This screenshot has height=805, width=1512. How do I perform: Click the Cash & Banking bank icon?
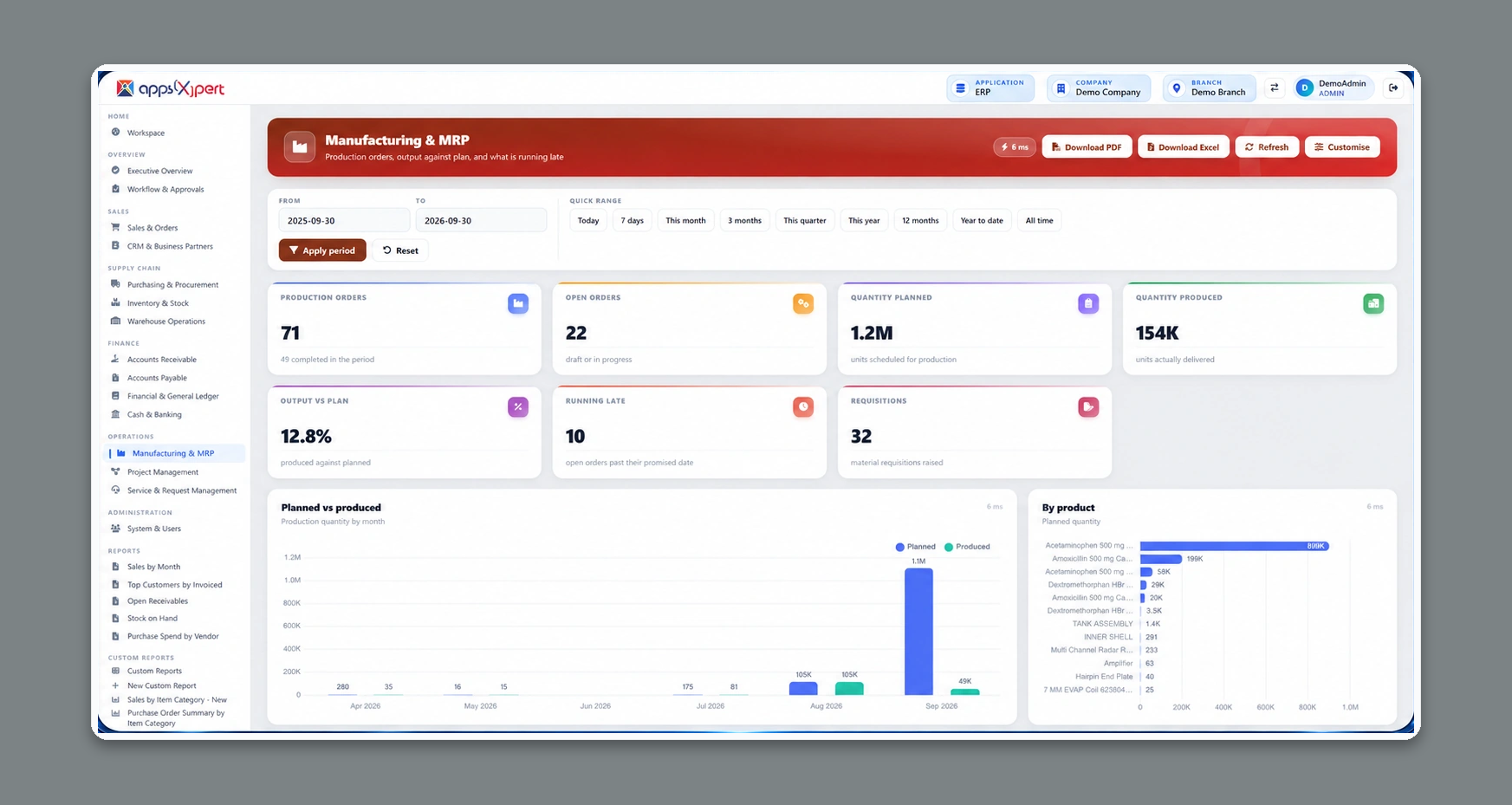pos(115,414)
